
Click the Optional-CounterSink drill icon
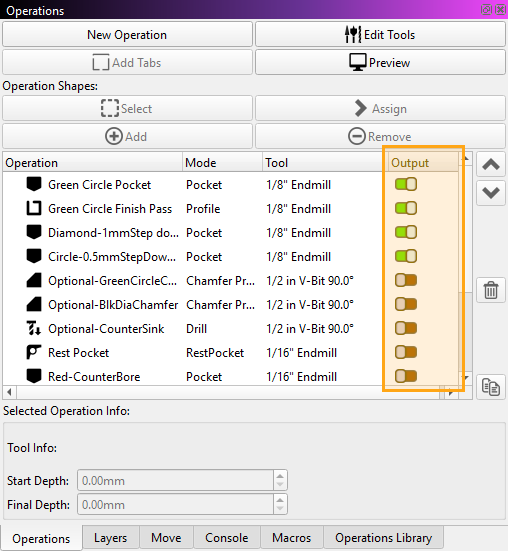point(34,328)
